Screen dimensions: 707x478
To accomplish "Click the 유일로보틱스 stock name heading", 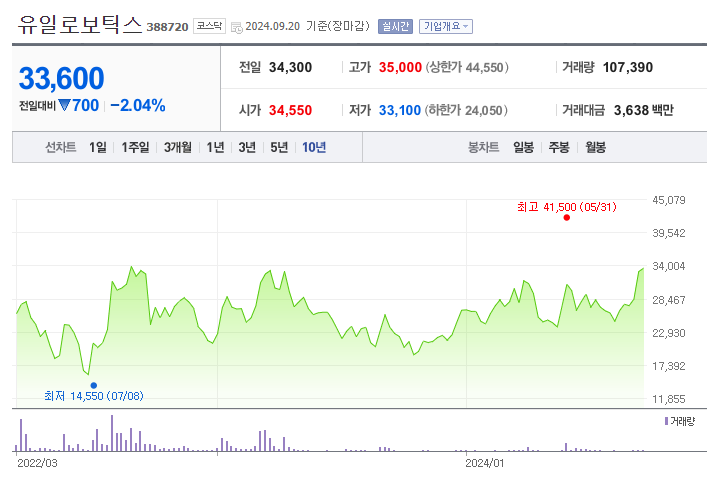I will 80,24.
